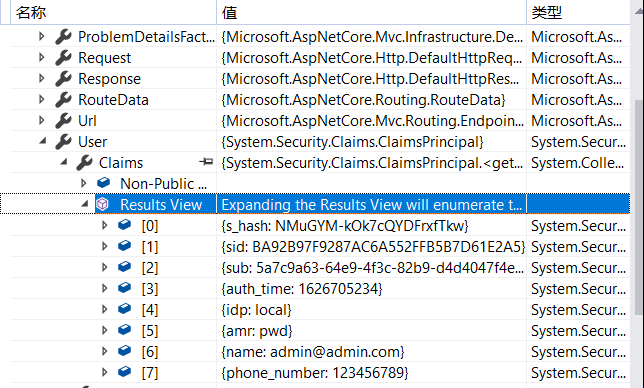Select the sub claim value
The image size is (644, 388).
(x=373, y=268)
